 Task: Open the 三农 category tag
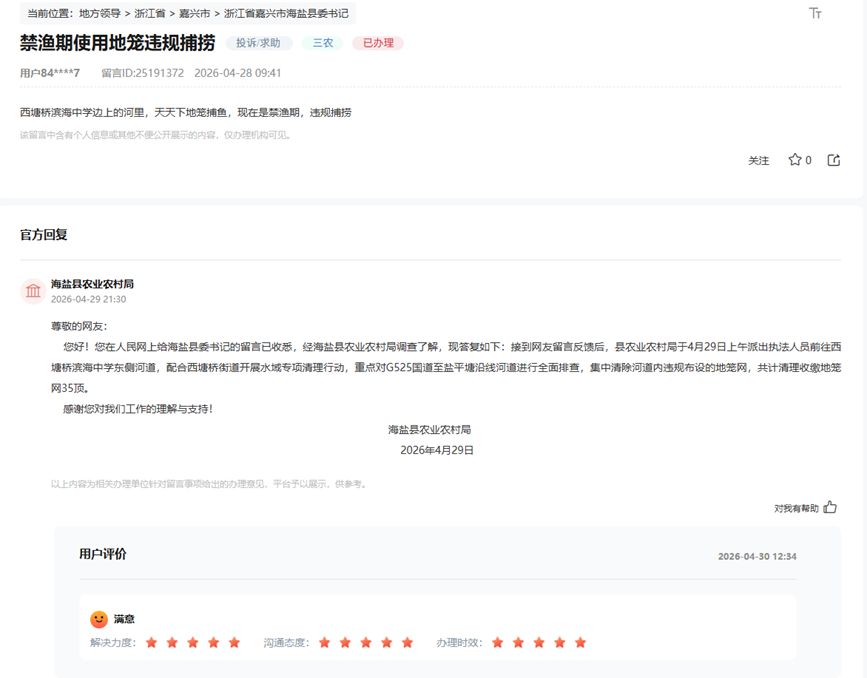click(x=323, y=43)
